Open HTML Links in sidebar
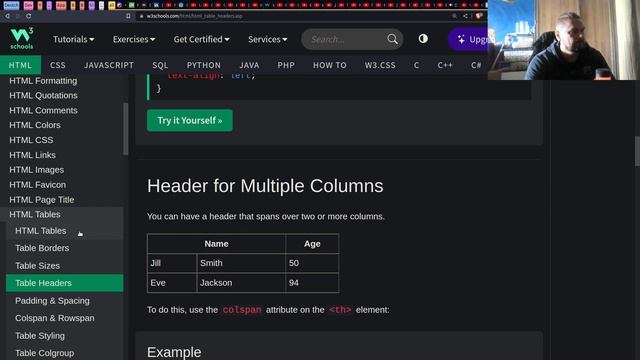This screenshot has width=640, height=360. [32, 155]
